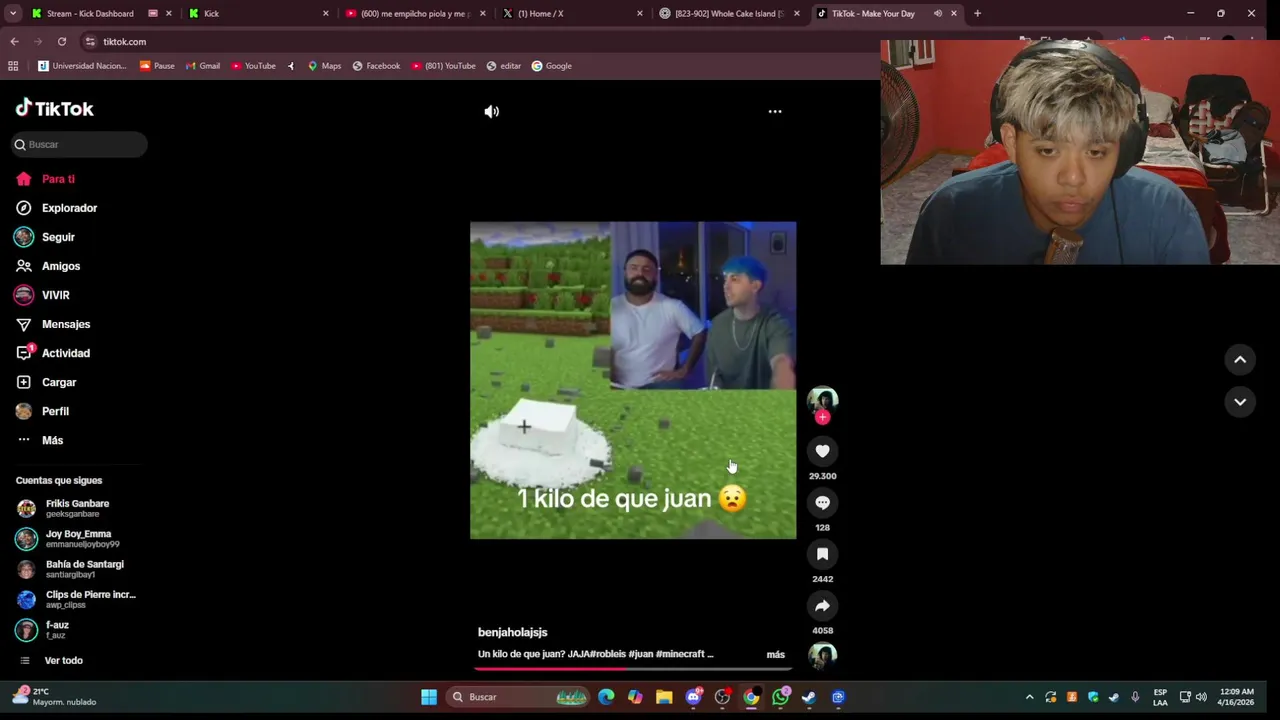Open the Windows Start menu
The height and width of the screenshot is (720, 1280).
429,697
